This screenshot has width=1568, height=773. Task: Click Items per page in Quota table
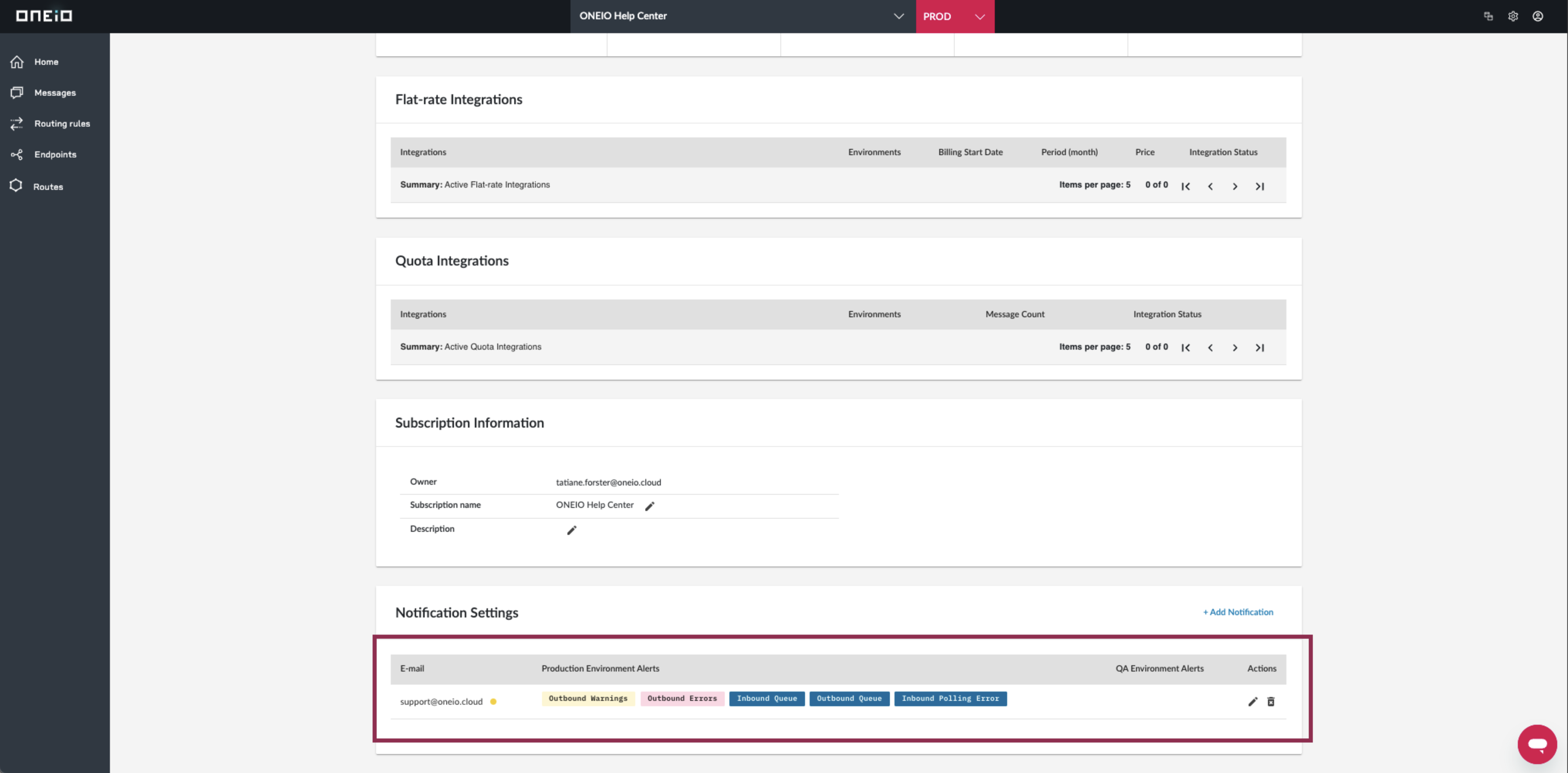1094,347
